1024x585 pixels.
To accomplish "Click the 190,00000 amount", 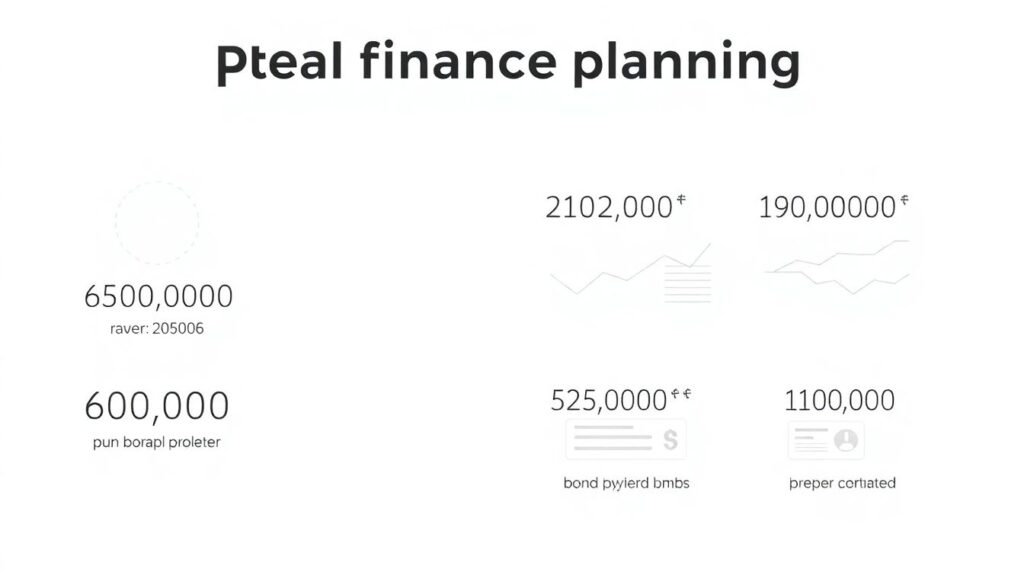I will pyautogui.click(x=826, y=208).
